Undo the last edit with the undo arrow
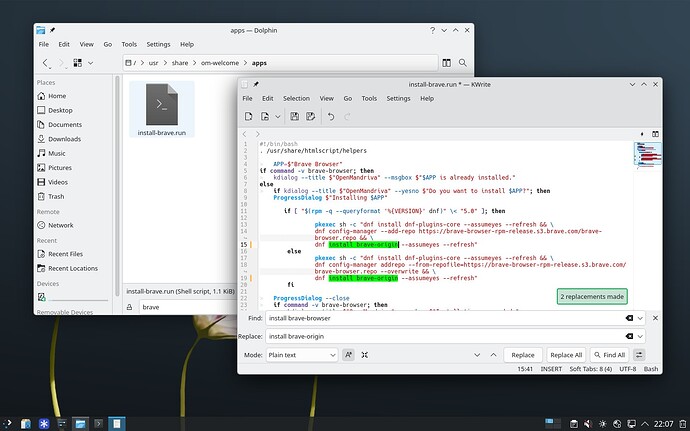The image size is (690, 431). 331,116
